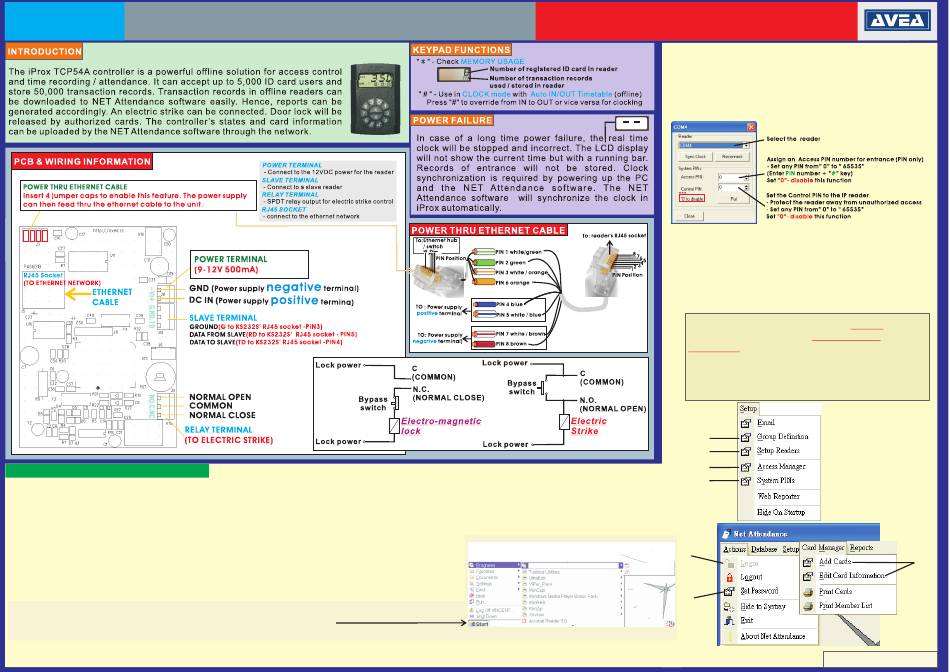Open the Actions menu in Net Attendance
The height and width of the screenshot is (672, 950).
coord(734,550)
